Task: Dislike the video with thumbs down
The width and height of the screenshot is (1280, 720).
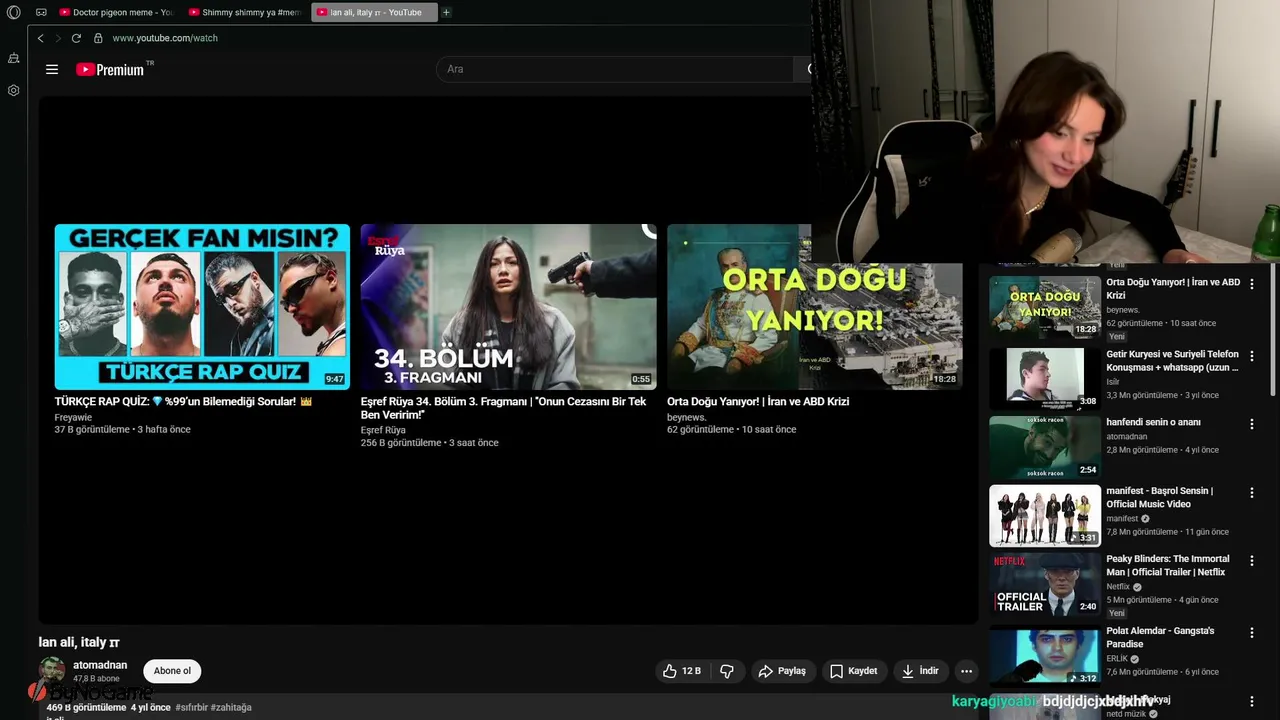Action: point(727,671)
